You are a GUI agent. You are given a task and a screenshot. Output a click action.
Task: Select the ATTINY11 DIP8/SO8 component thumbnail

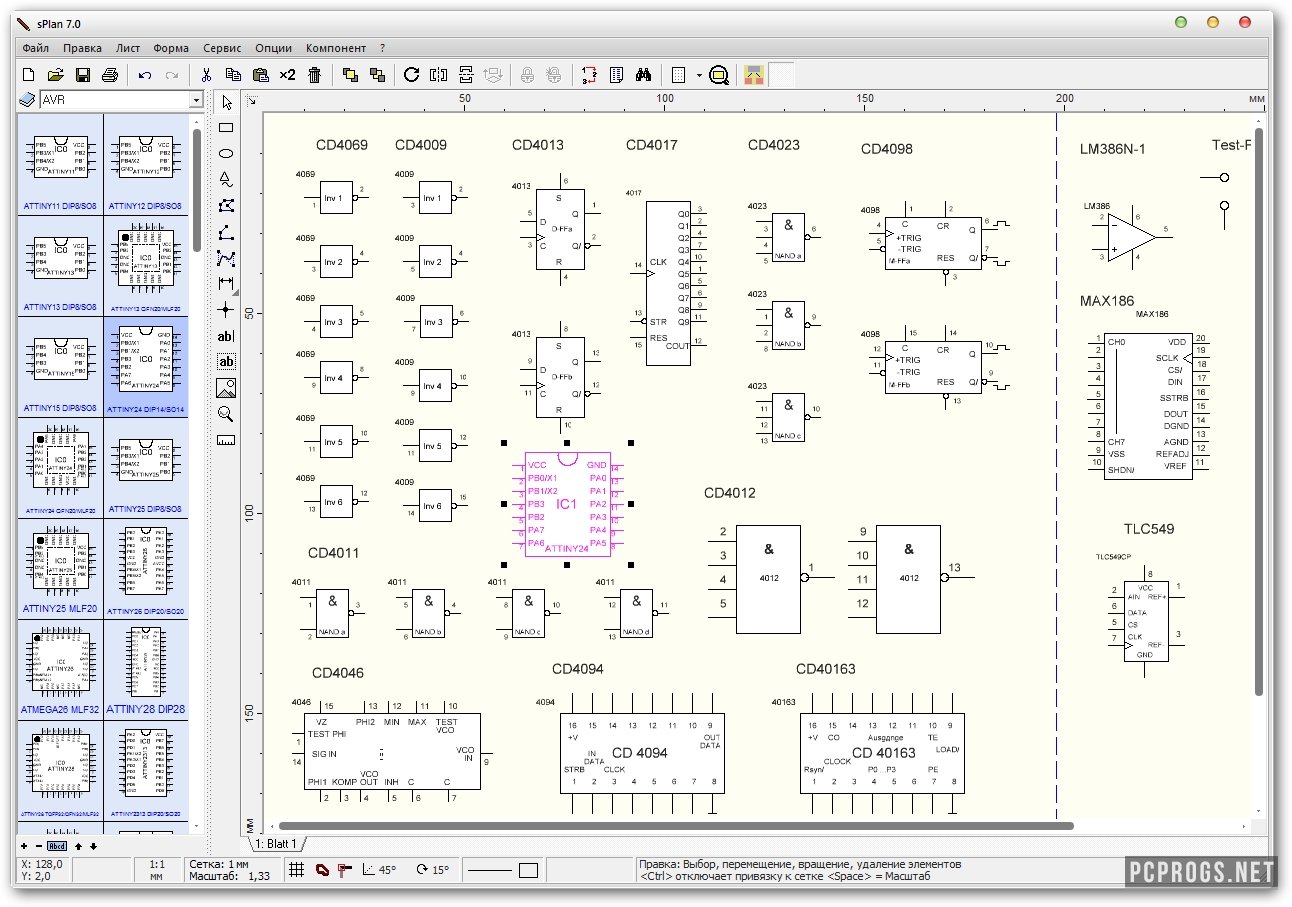click(61, 162)
